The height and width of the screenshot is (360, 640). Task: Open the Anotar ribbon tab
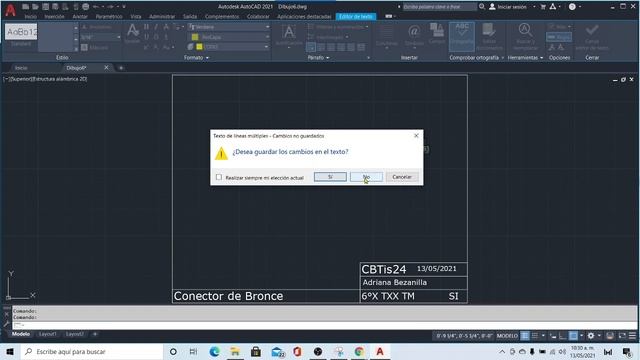(80, 17)
